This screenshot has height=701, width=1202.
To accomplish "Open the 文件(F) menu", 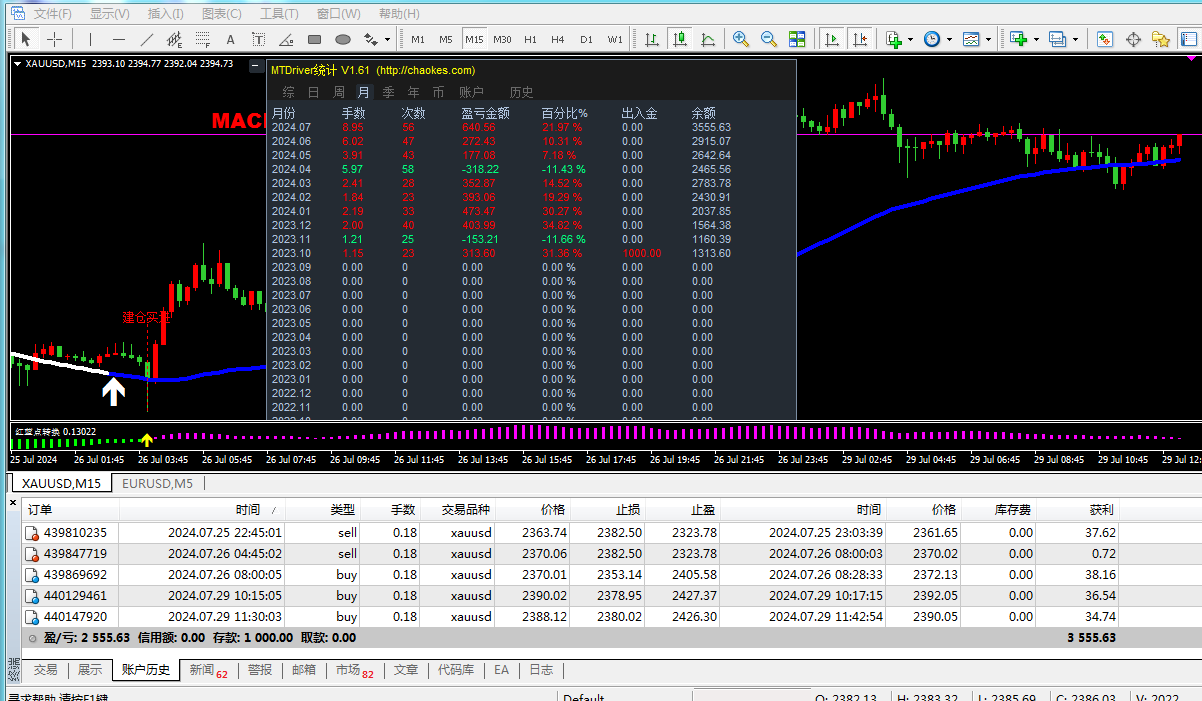I will (52, 14).
